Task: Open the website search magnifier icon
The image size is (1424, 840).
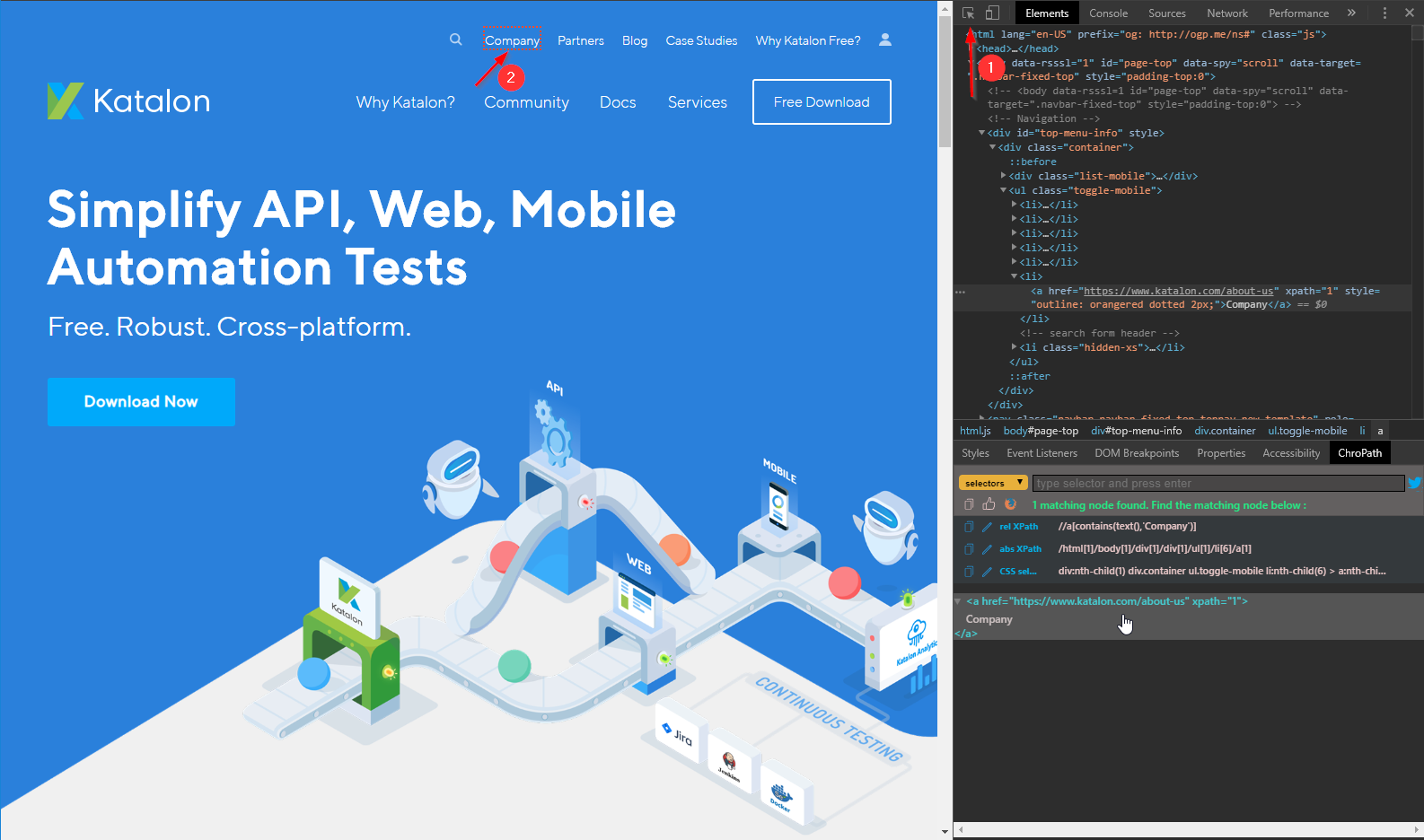Action: point(456,39)
